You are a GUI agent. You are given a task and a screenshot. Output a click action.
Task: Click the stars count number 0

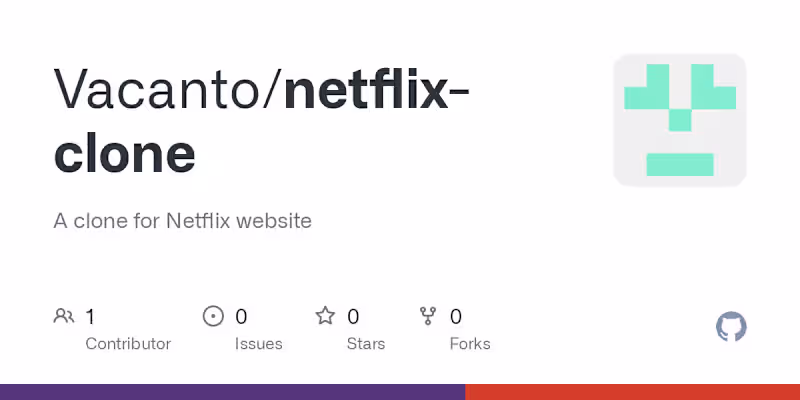tap(353, 317)
